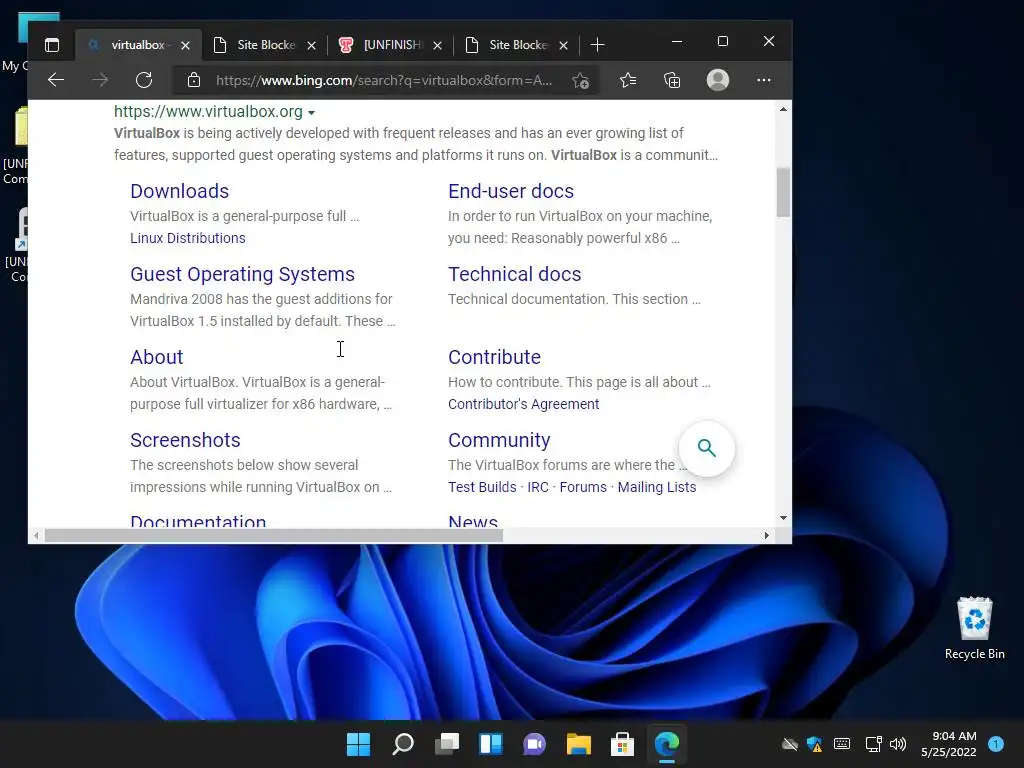The height and width of the screenshot is (768, 1024).
Task: Open taskbar Search magnifier
Action: (402, 744)
